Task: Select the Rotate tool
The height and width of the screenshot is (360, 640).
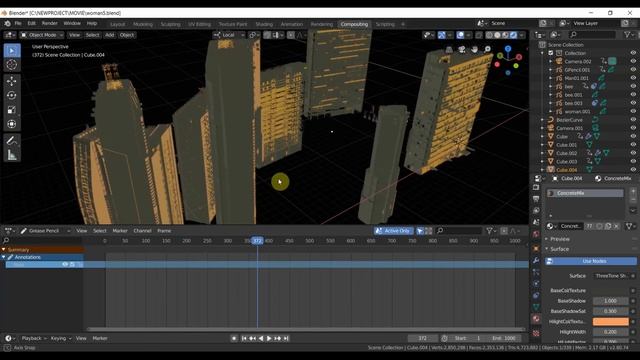Action: 12,95
